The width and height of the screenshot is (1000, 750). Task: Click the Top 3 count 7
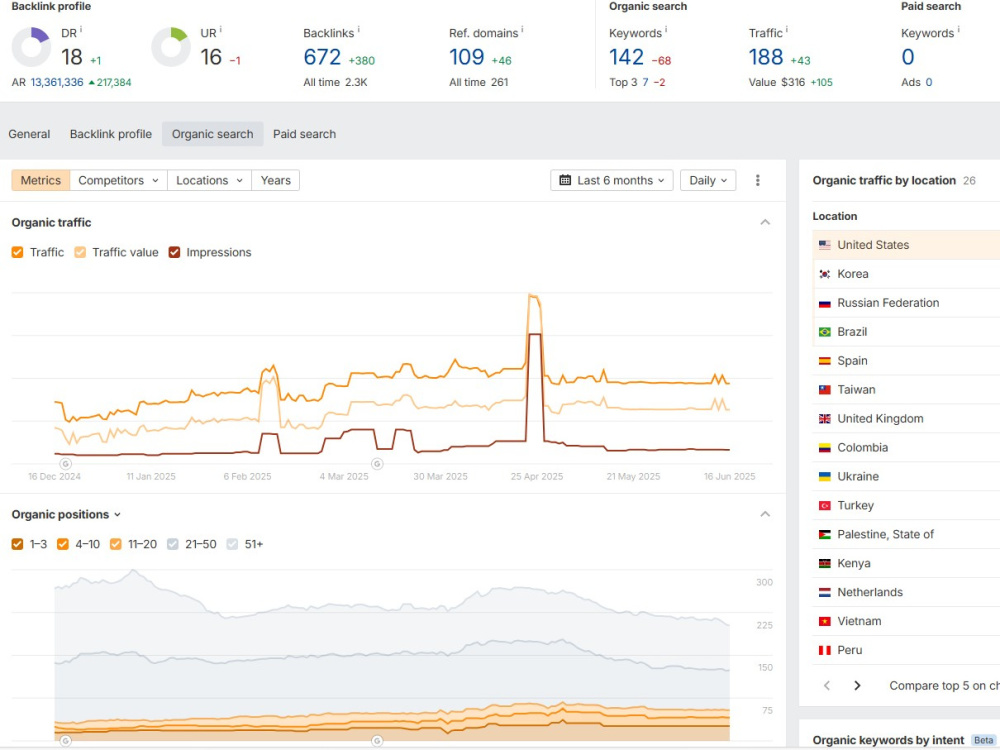(x=645, y=82)
